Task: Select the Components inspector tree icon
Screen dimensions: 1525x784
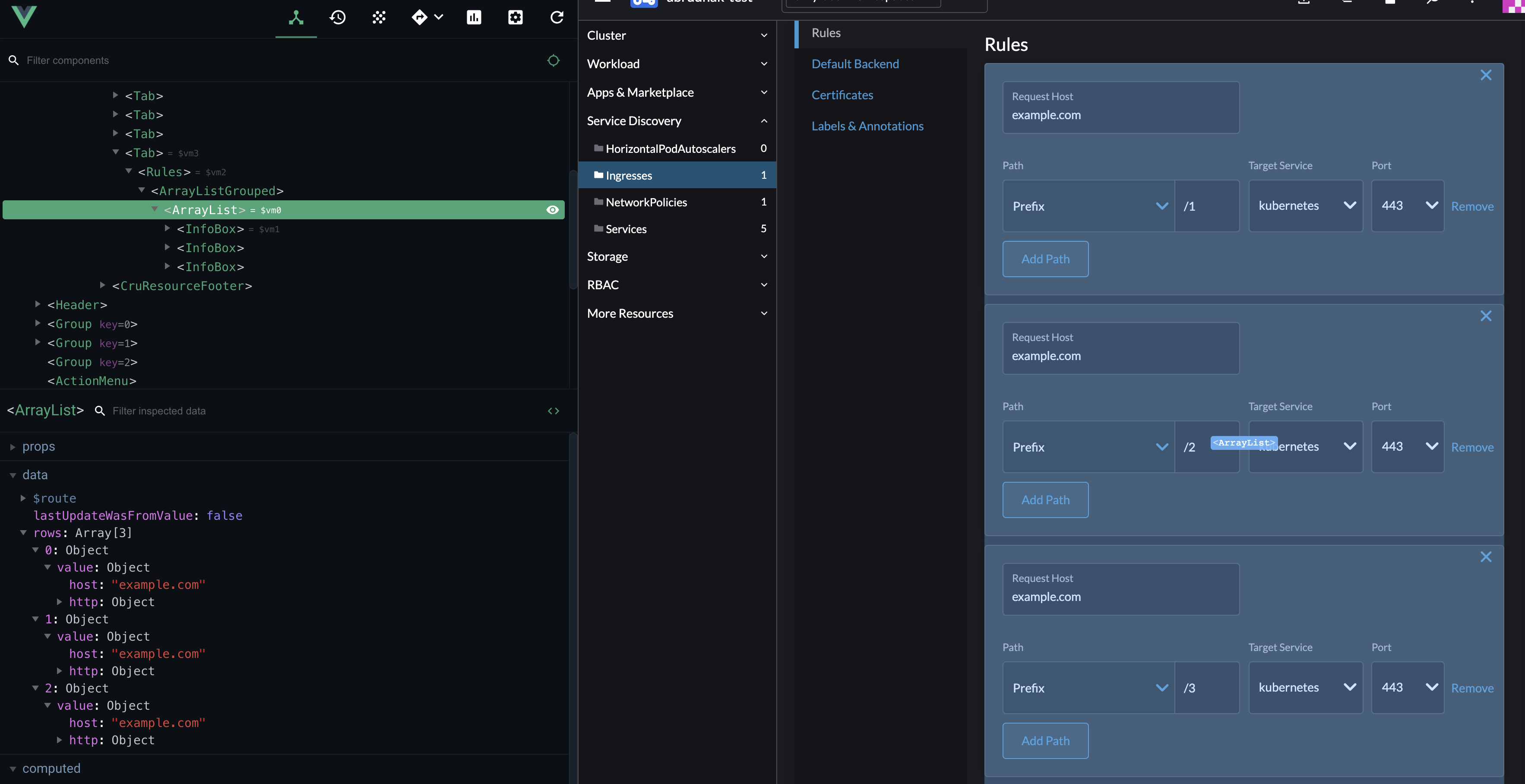Action: click(x=295, y=18)
